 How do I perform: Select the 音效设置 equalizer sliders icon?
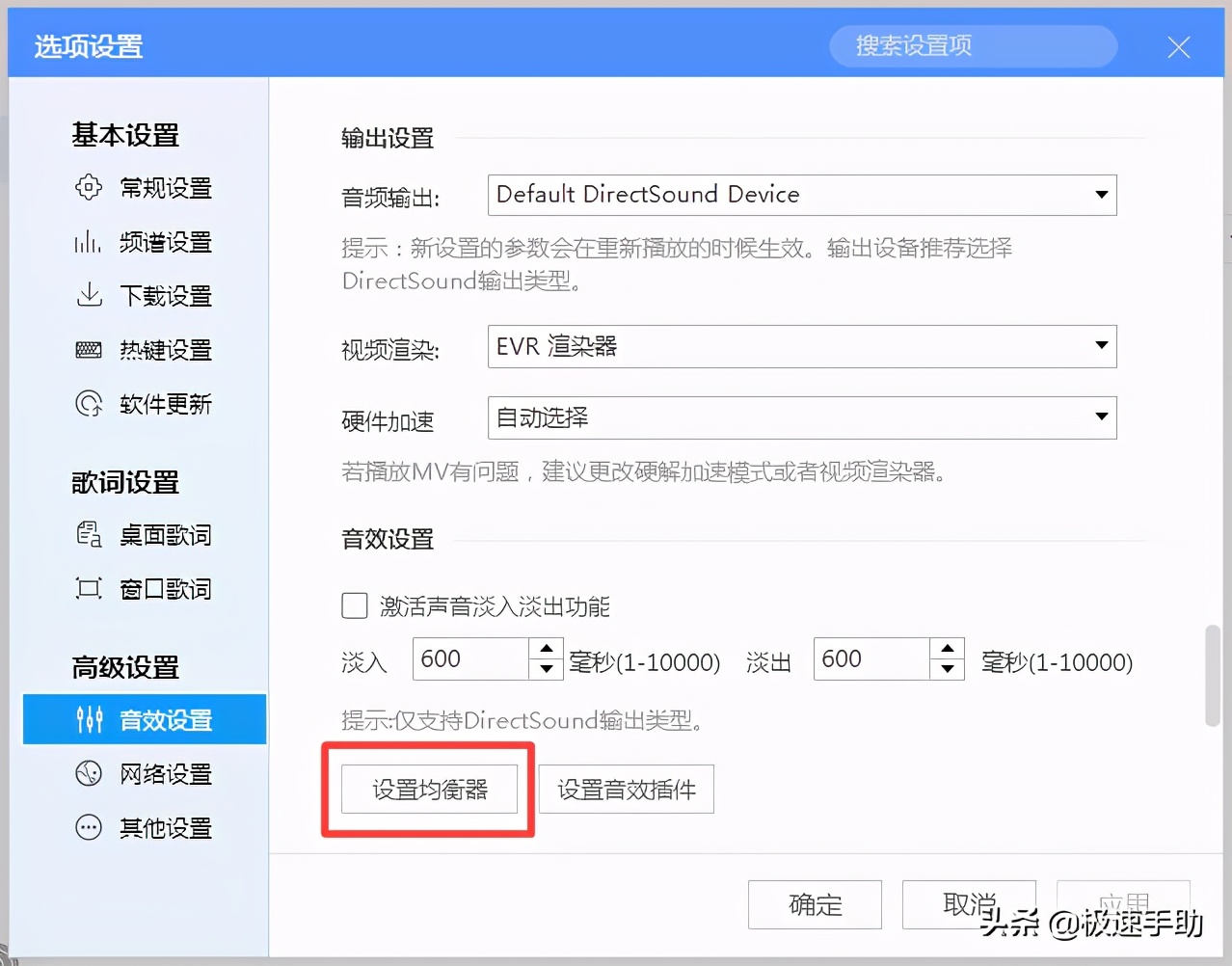pos(88,719)
